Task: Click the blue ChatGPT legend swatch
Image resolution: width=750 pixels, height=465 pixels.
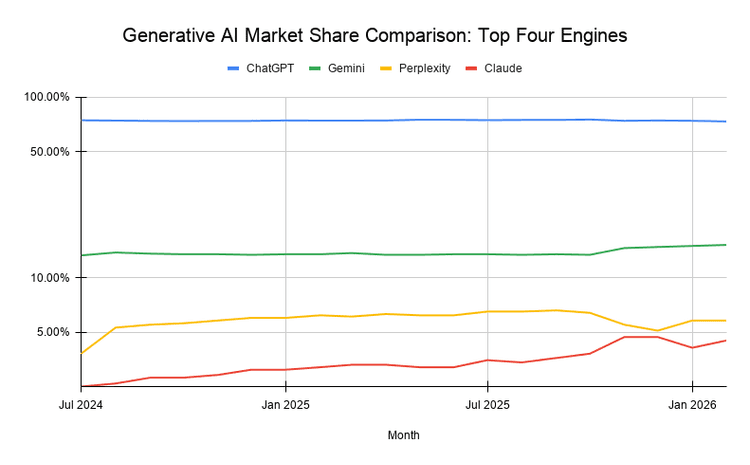Action: click(233, 68)
